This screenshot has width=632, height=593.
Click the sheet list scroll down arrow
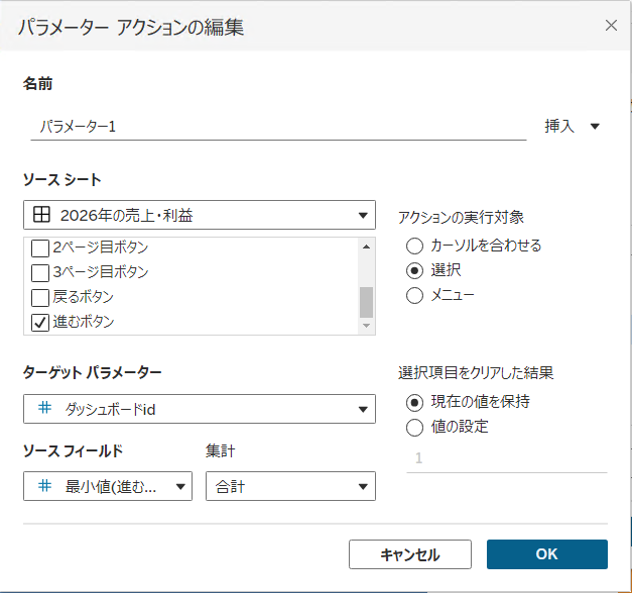click(366, 325)
